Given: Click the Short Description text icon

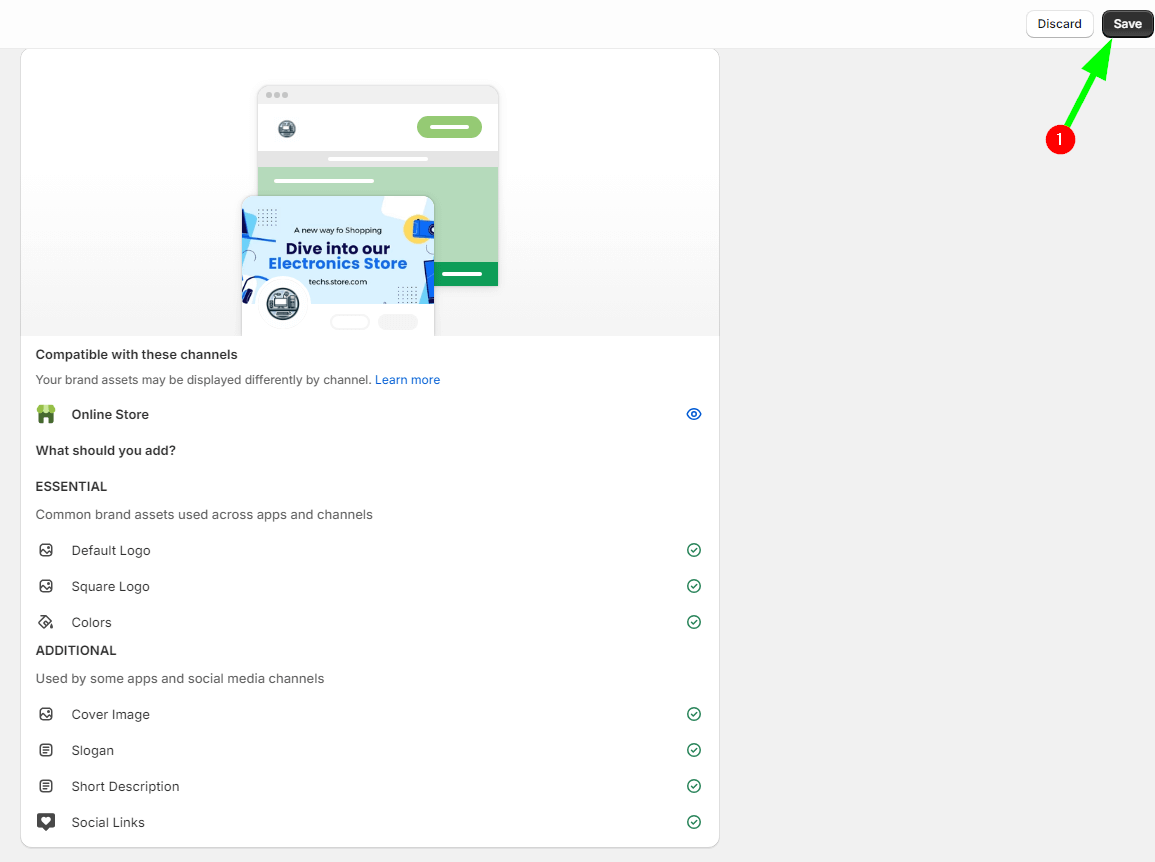Looking at the screenshot, I should tap(46, 786).
